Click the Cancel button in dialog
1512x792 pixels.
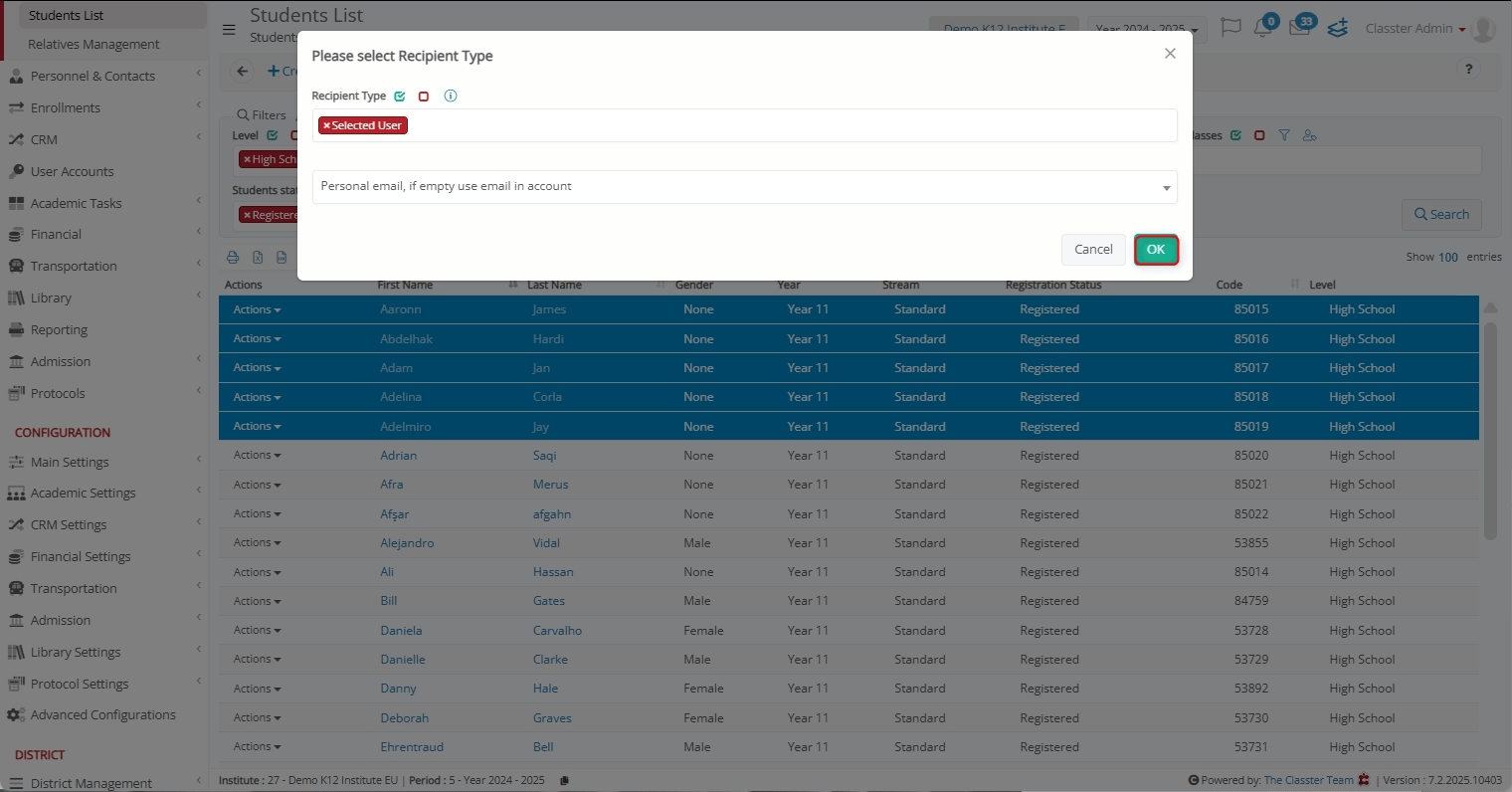click(x=1093, y=250)
